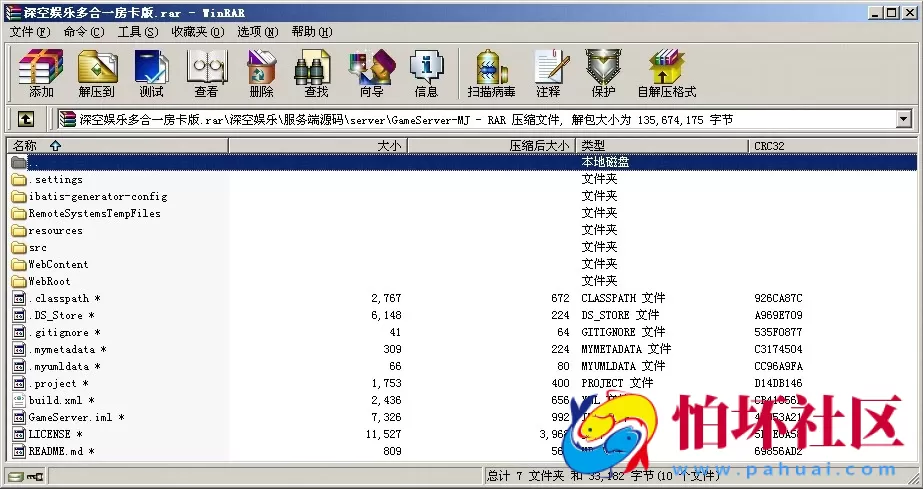
Task: Click the 自解压格式 (SFX) toolbar icon
Action: (x=667, y=73)
